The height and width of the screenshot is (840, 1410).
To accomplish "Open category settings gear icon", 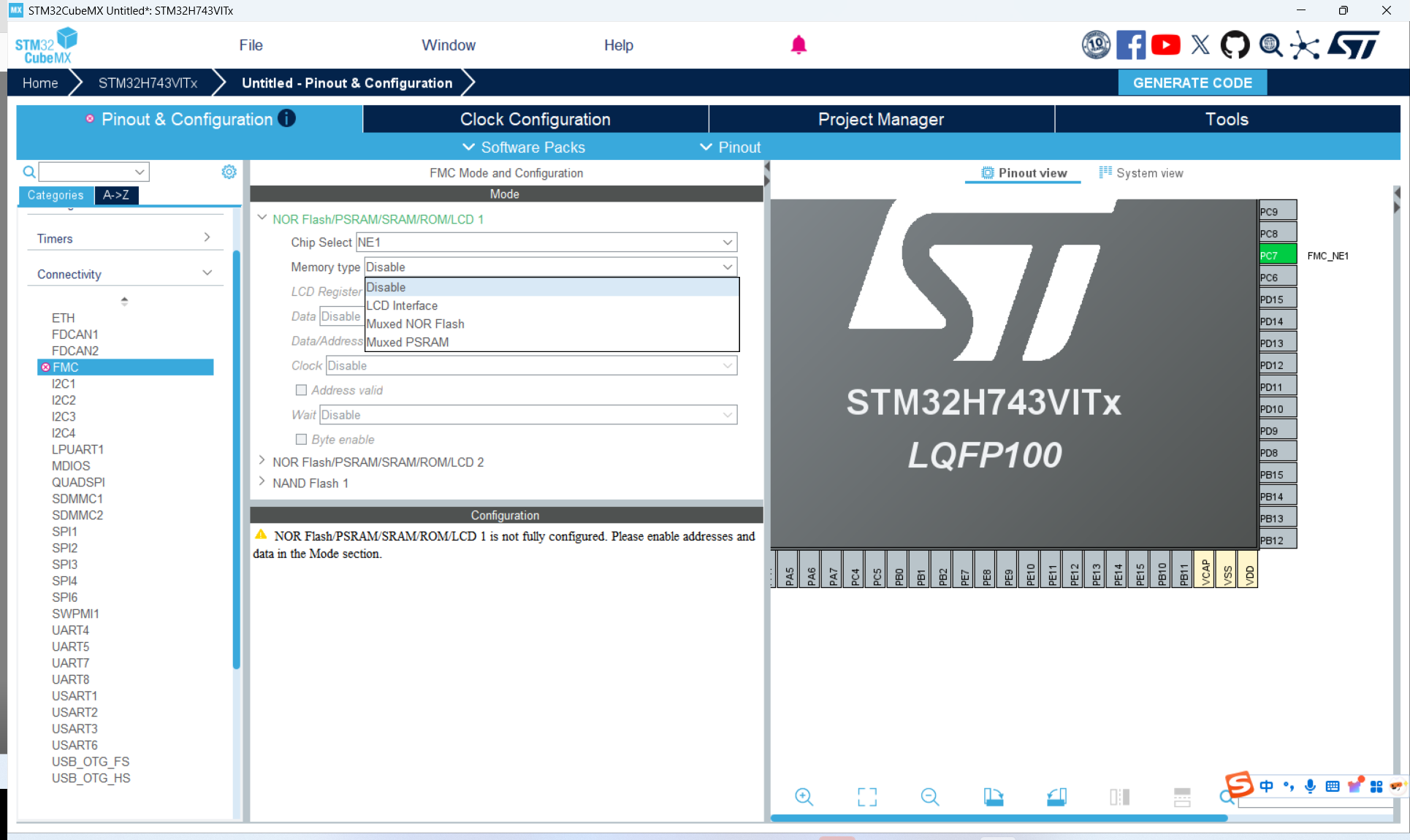I will tap(229, 172).
